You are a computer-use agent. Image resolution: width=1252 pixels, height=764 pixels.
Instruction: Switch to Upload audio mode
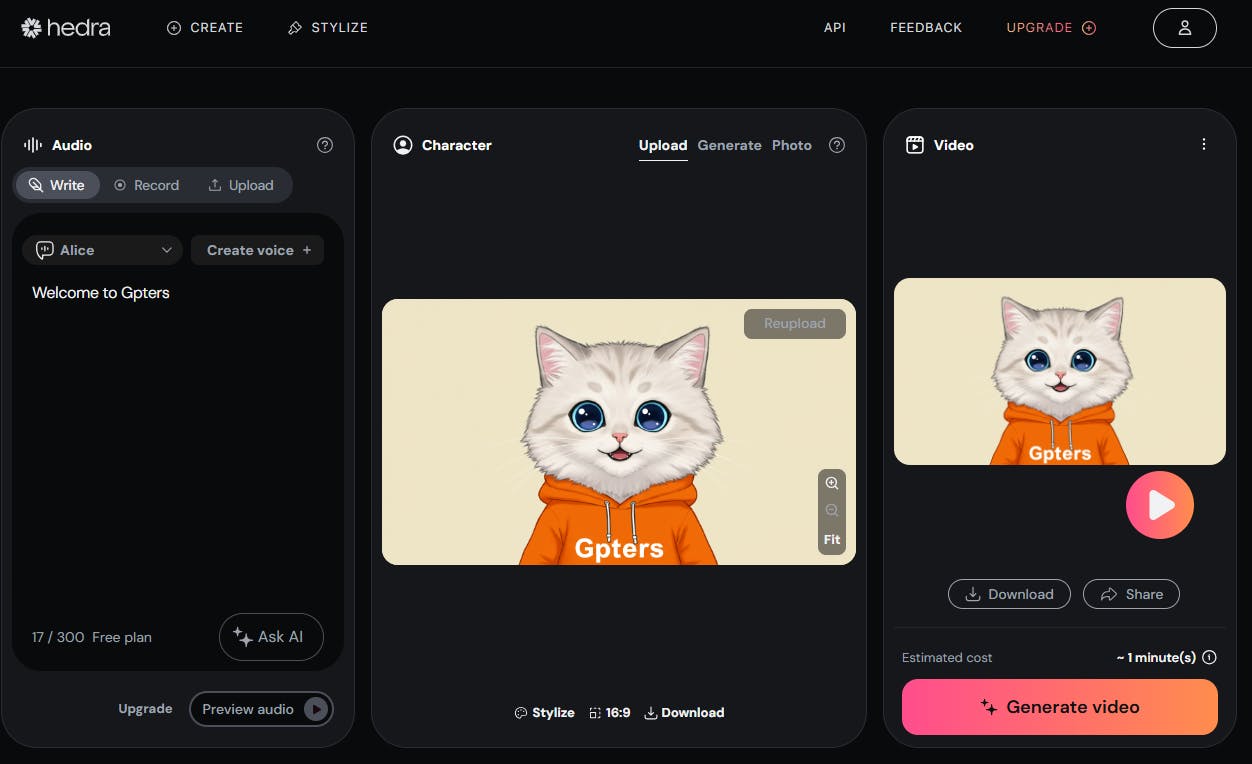tap(241, 185)
